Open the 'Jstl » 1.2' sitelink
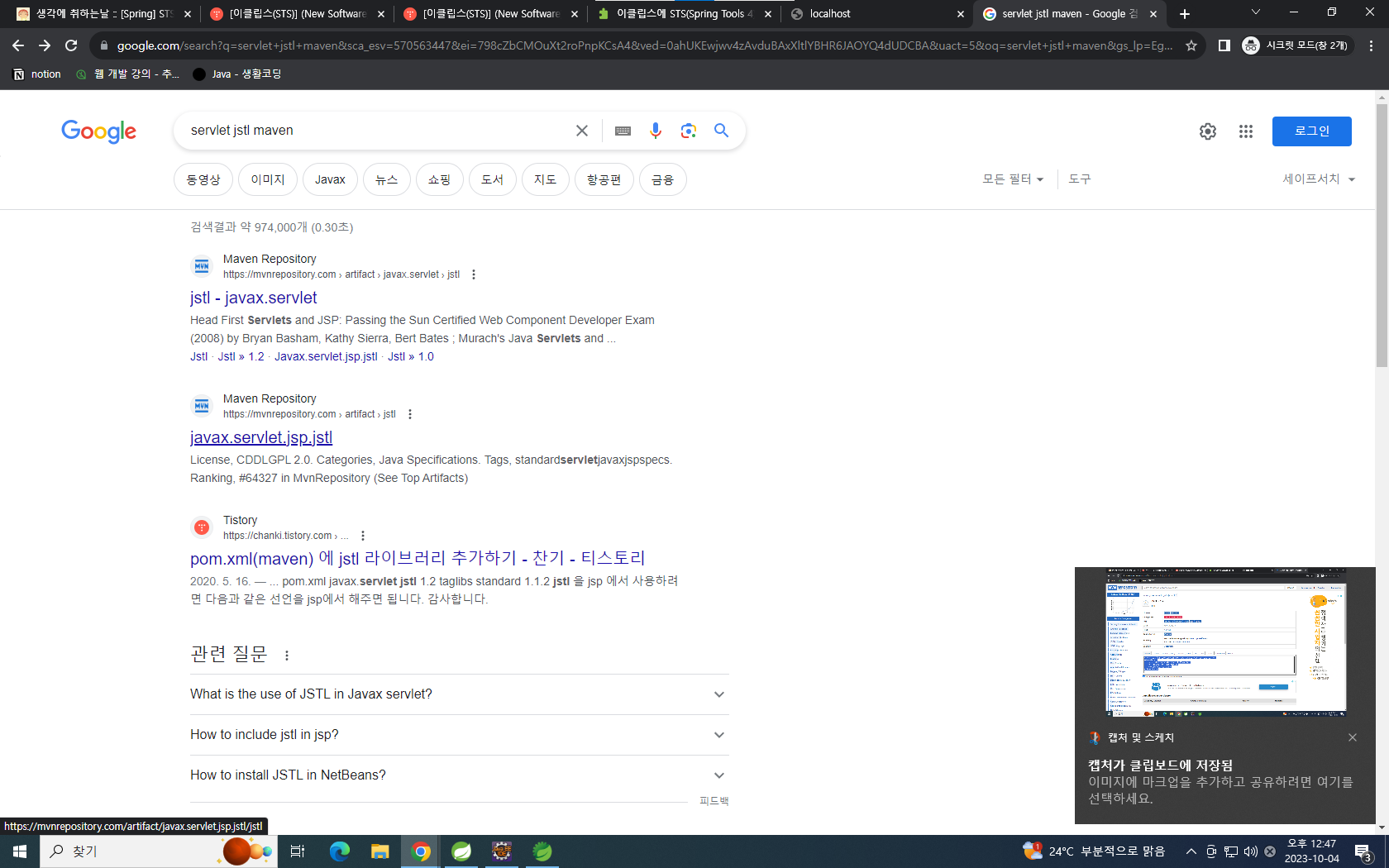The image size is (1389, 868). (241, 356)
